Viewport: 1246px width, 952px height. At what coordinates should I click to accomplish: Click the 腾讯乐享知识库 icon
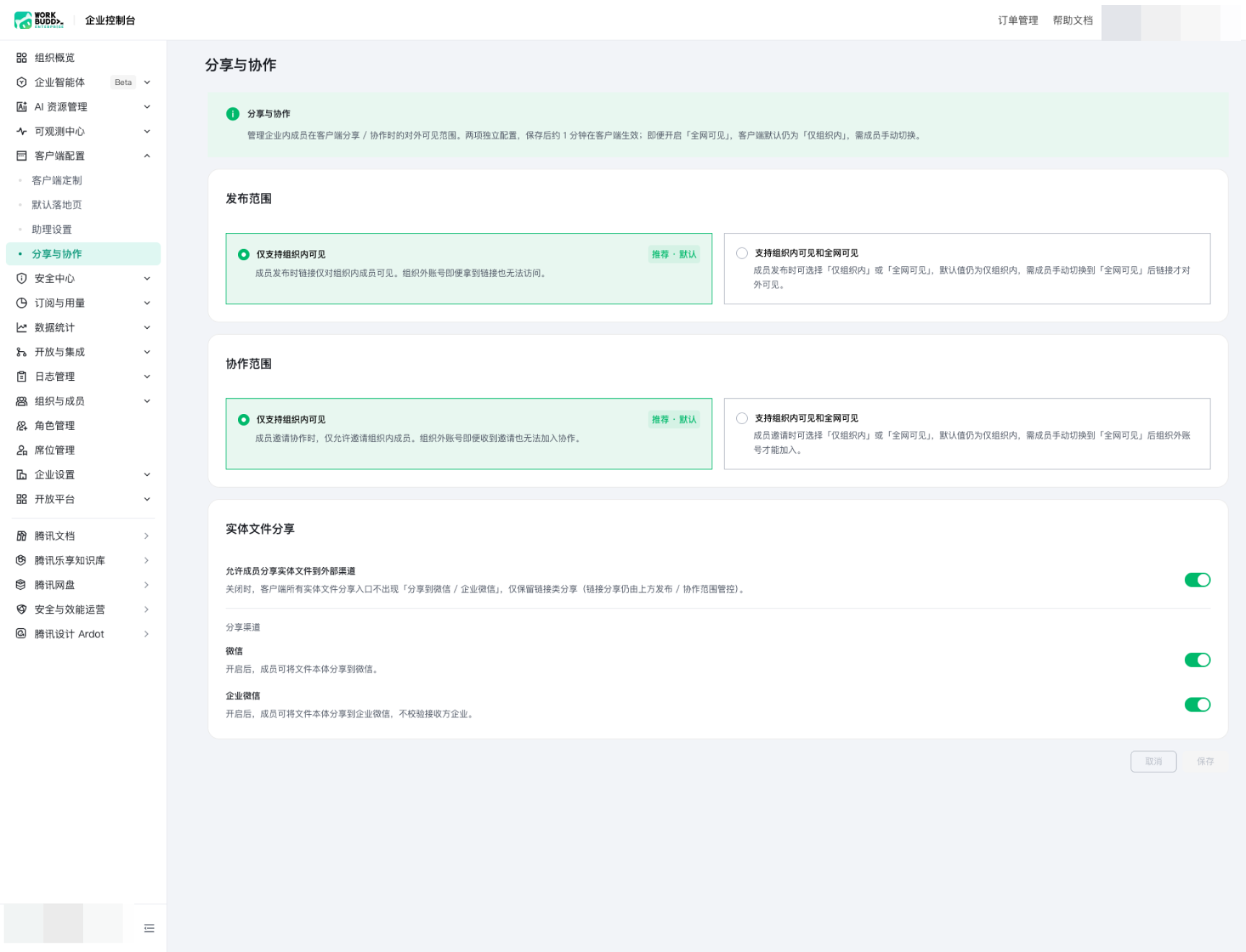tap(22, 560)
